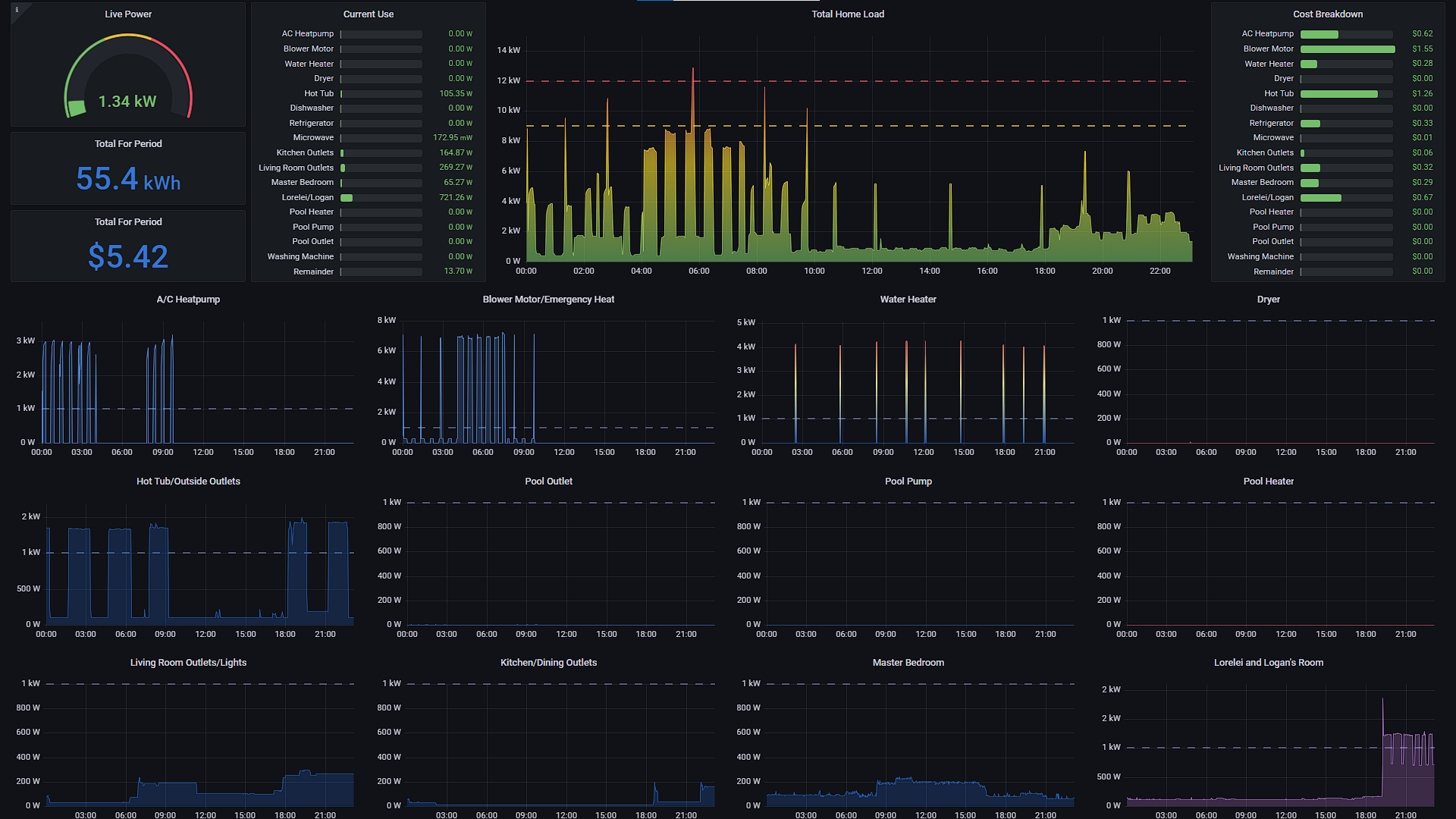Open the Master Bedroom graph panel title

pos(908,663)
